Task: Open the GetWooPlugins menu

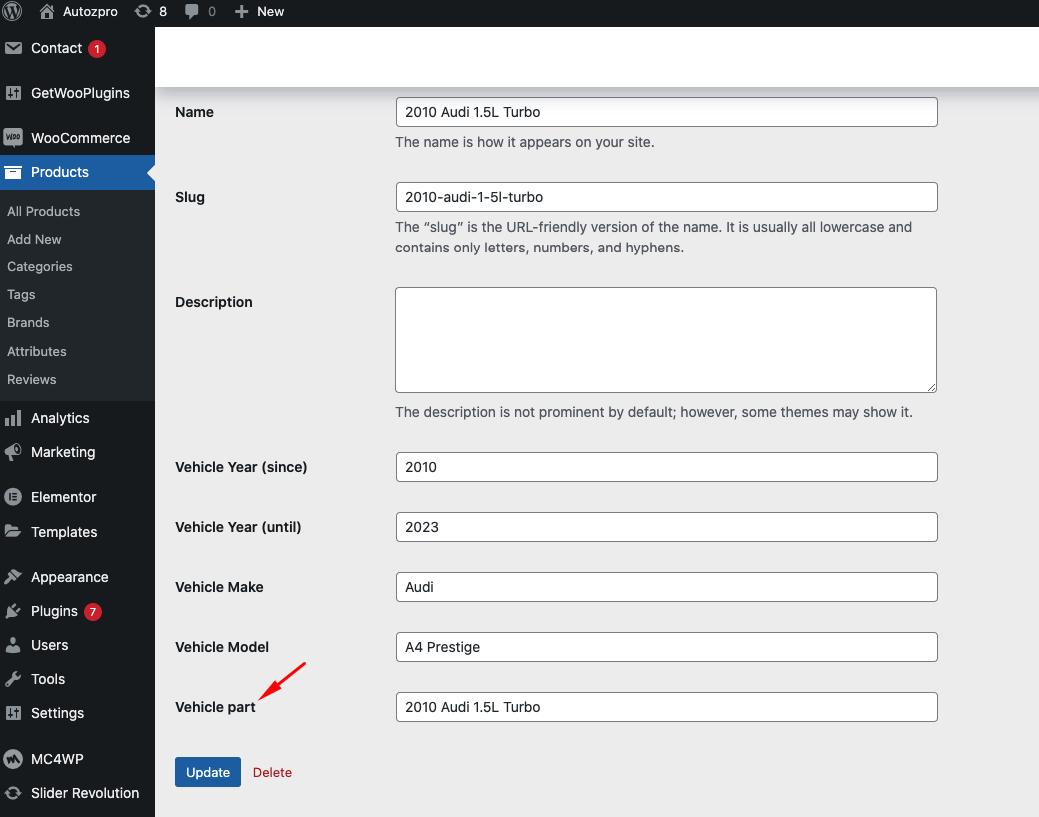Action: 78,93
